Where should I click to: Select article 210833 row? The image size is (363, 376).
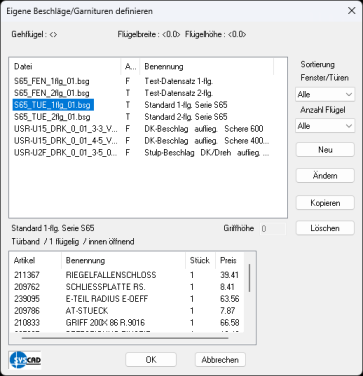[127, 323]
